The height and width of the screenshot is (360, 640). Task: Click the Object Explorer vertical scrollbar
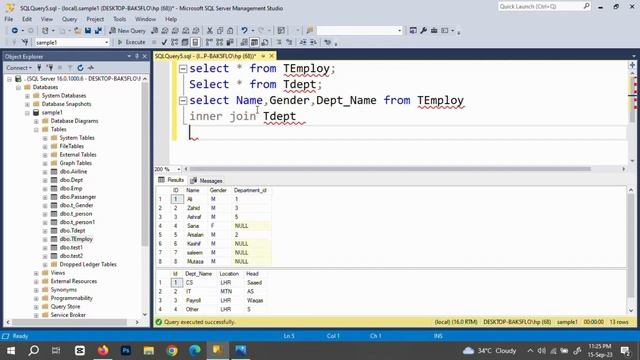(x=145, y=163)
